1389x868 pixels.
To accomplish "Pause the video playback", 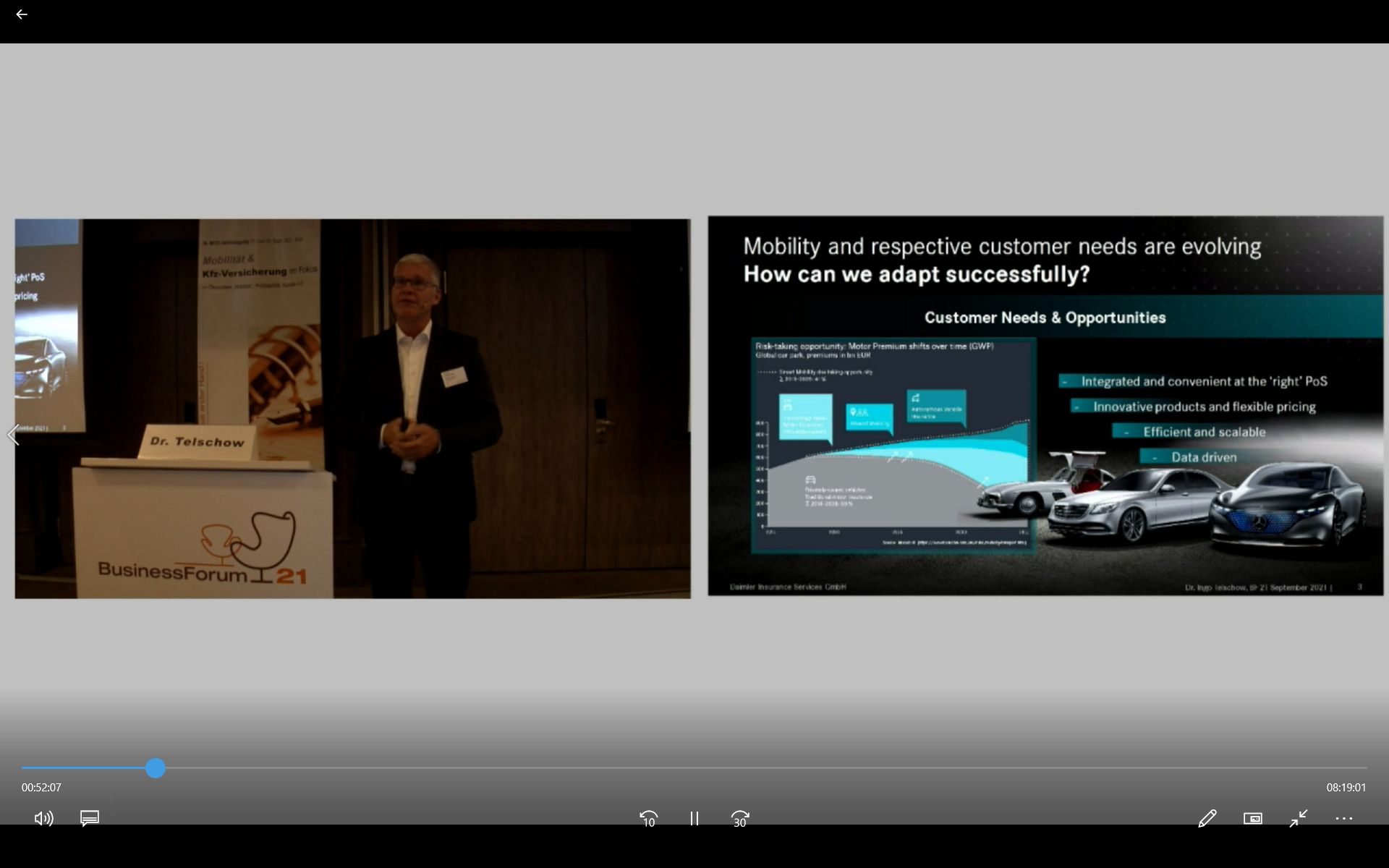I will click(x=694, y=818).
